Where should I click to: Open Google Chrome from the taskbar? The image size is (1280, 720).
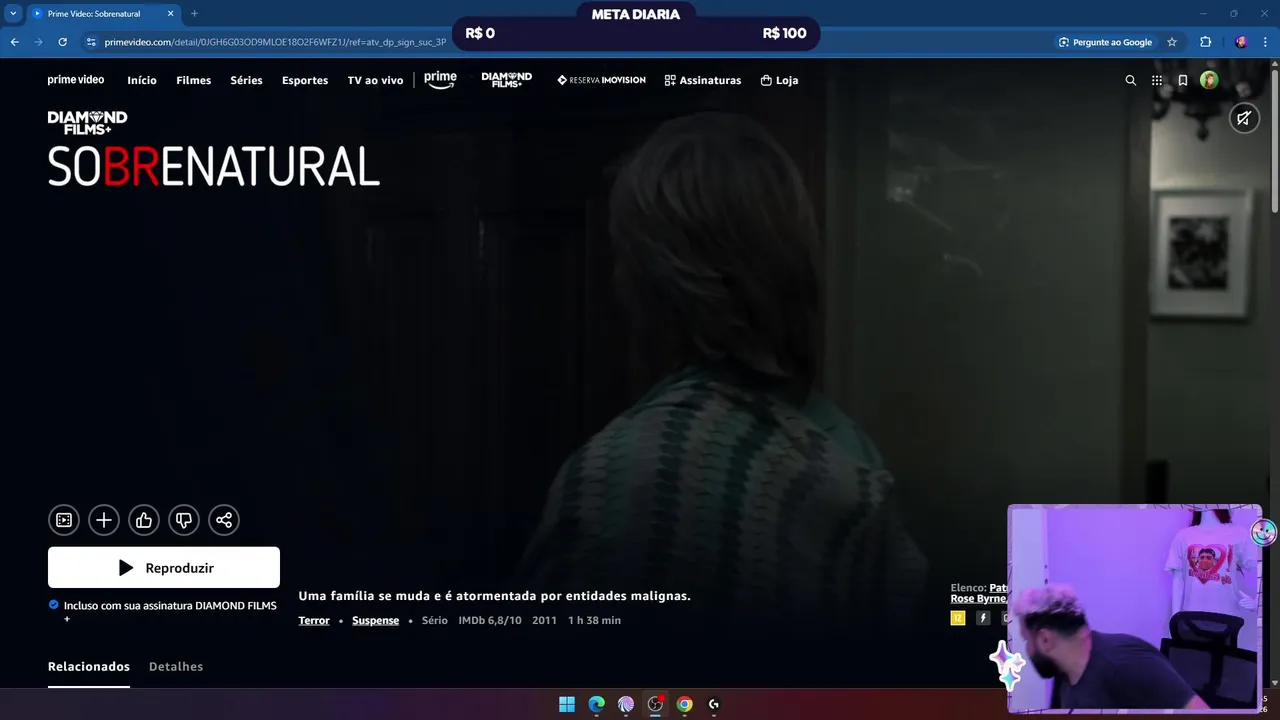(684, 704)
